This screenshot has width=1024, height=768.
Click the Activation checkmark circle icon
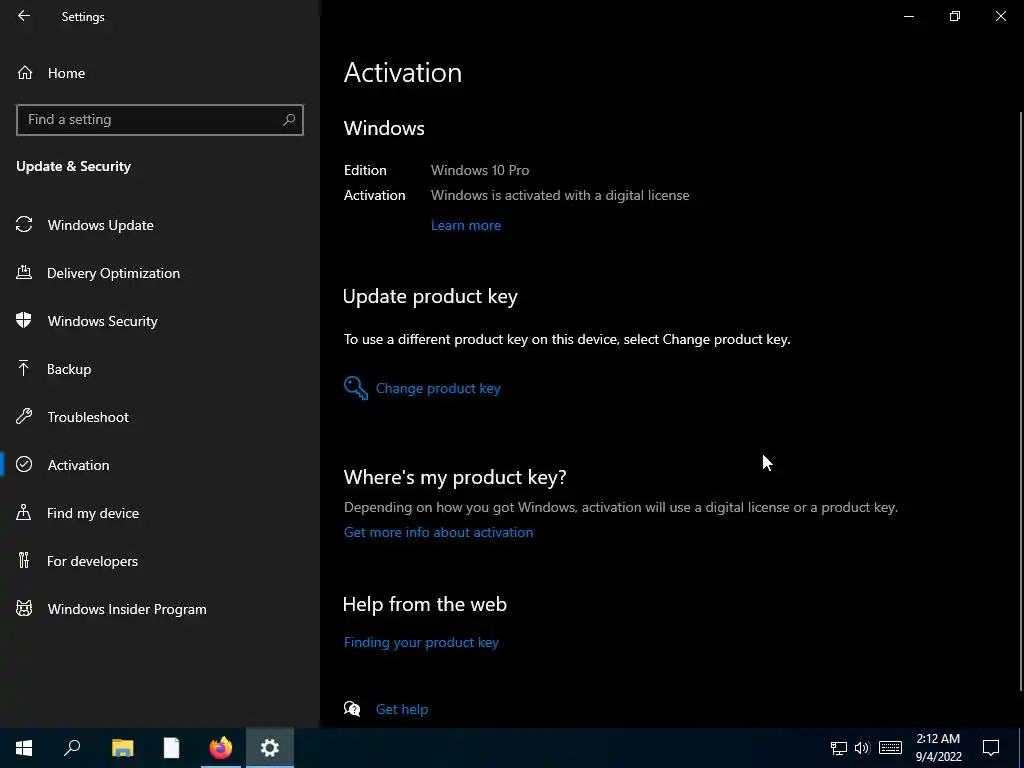[x=24, y=464]
